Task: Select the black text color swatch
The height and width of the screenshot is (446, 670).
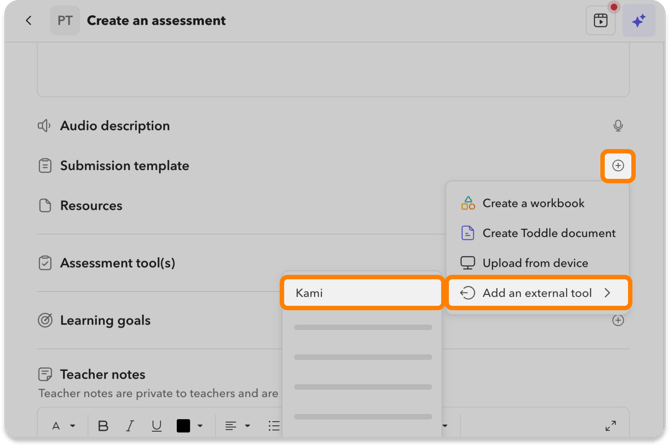Action: click(183, 426)
